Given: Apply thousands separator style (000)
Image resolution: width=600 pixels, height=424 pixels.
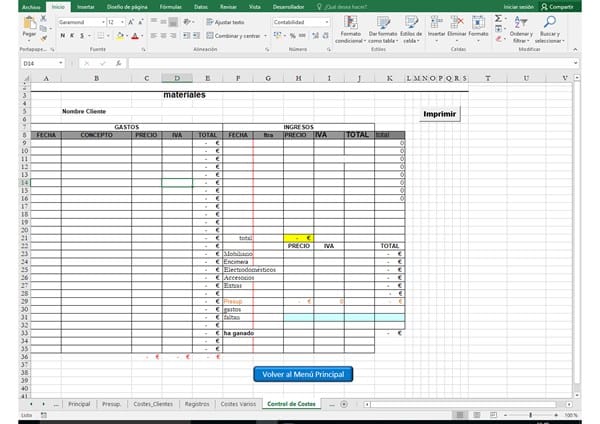Looking at the screenshot, I should (302, 36).
